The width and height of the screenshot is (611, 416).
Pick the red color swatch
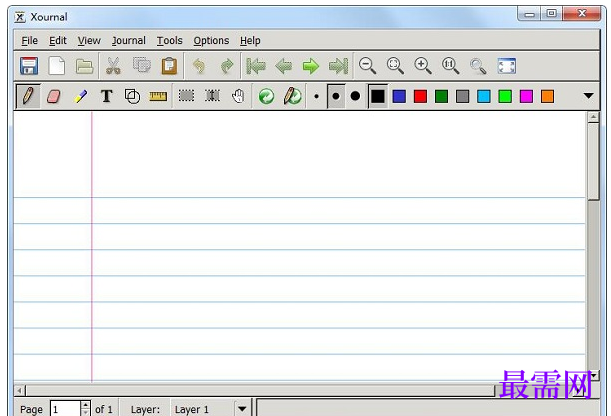420,96
